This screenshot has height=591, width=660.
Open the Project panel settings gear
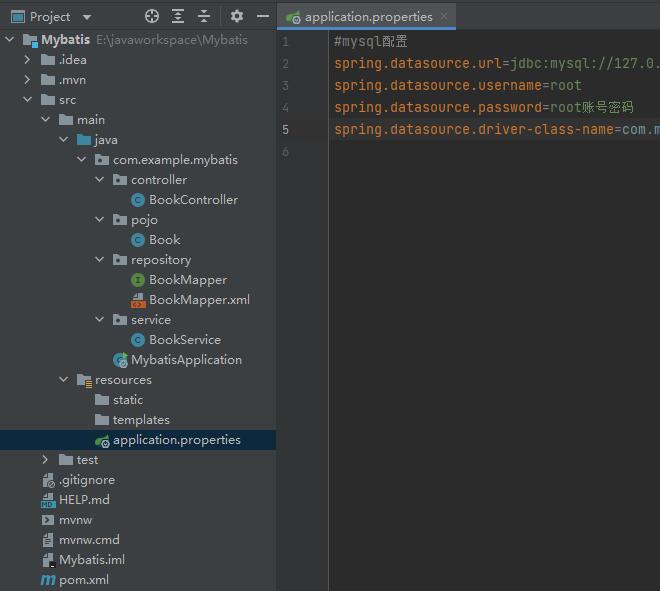tap(237, 16)
